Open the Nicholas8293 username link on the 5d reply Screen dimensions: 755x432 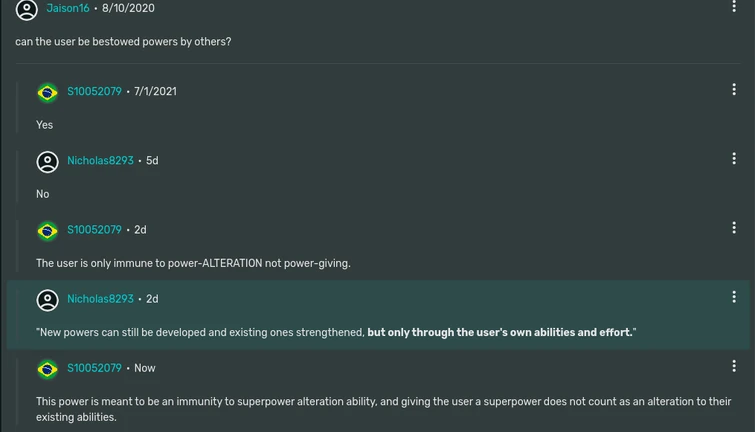point(100,161)
